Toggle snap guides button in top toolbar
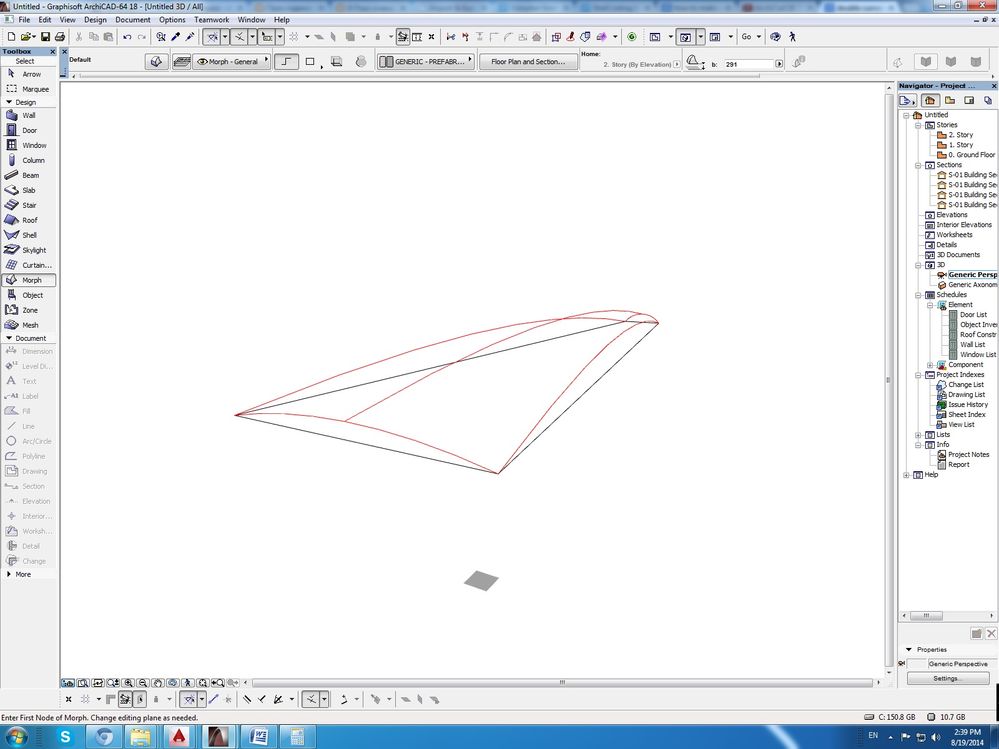 pyautogui.click(x=239, y=37)
